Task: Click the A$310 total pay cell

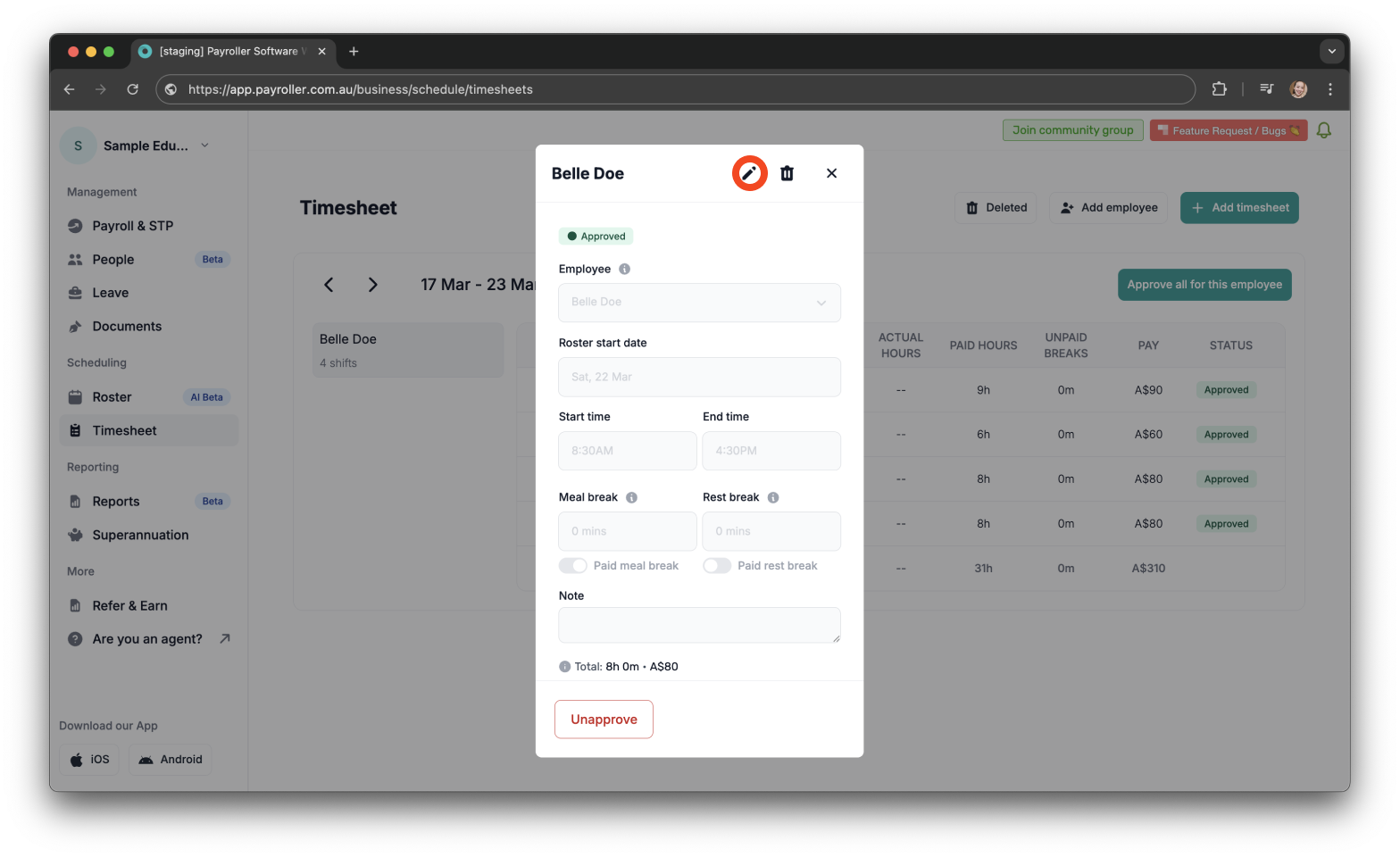Action: pyautogui.click(x=1148, y=569)
